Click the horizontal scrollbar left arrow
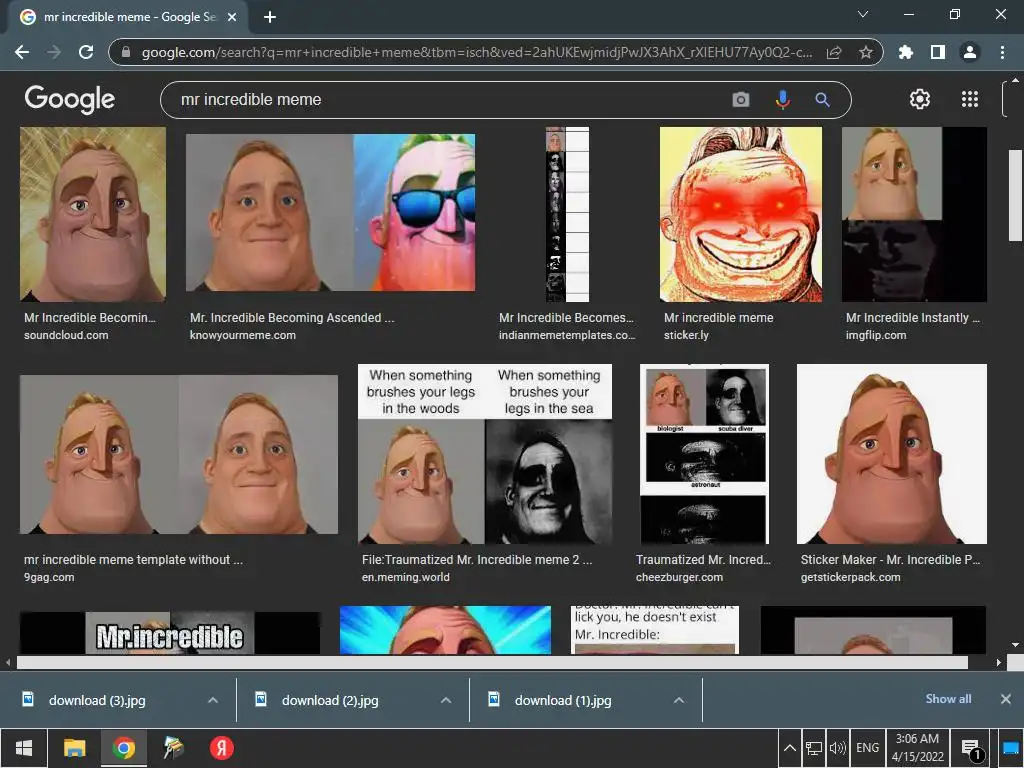This screenshot has width=1024, height=768. pos(7,662)
